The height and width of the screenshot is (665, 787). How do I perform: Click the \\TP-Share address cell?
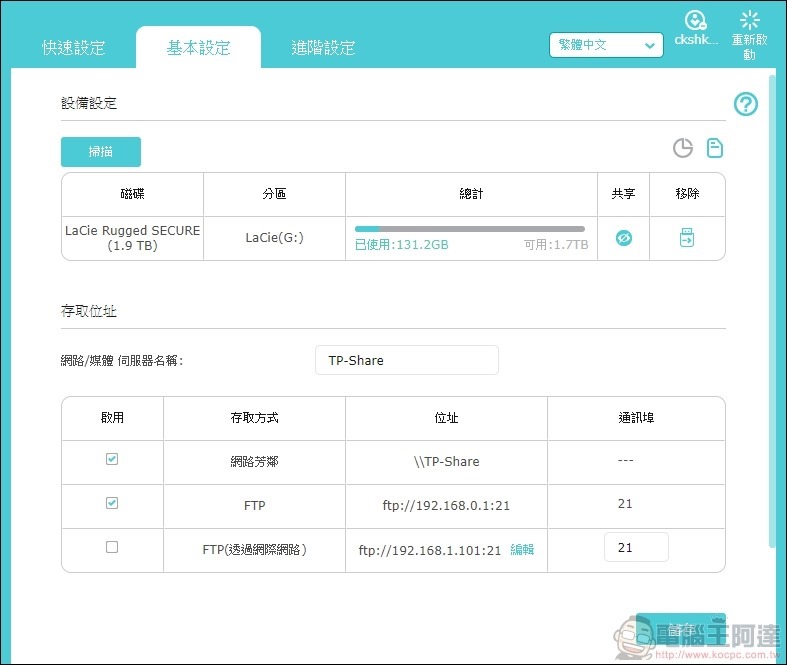(446, 462)
